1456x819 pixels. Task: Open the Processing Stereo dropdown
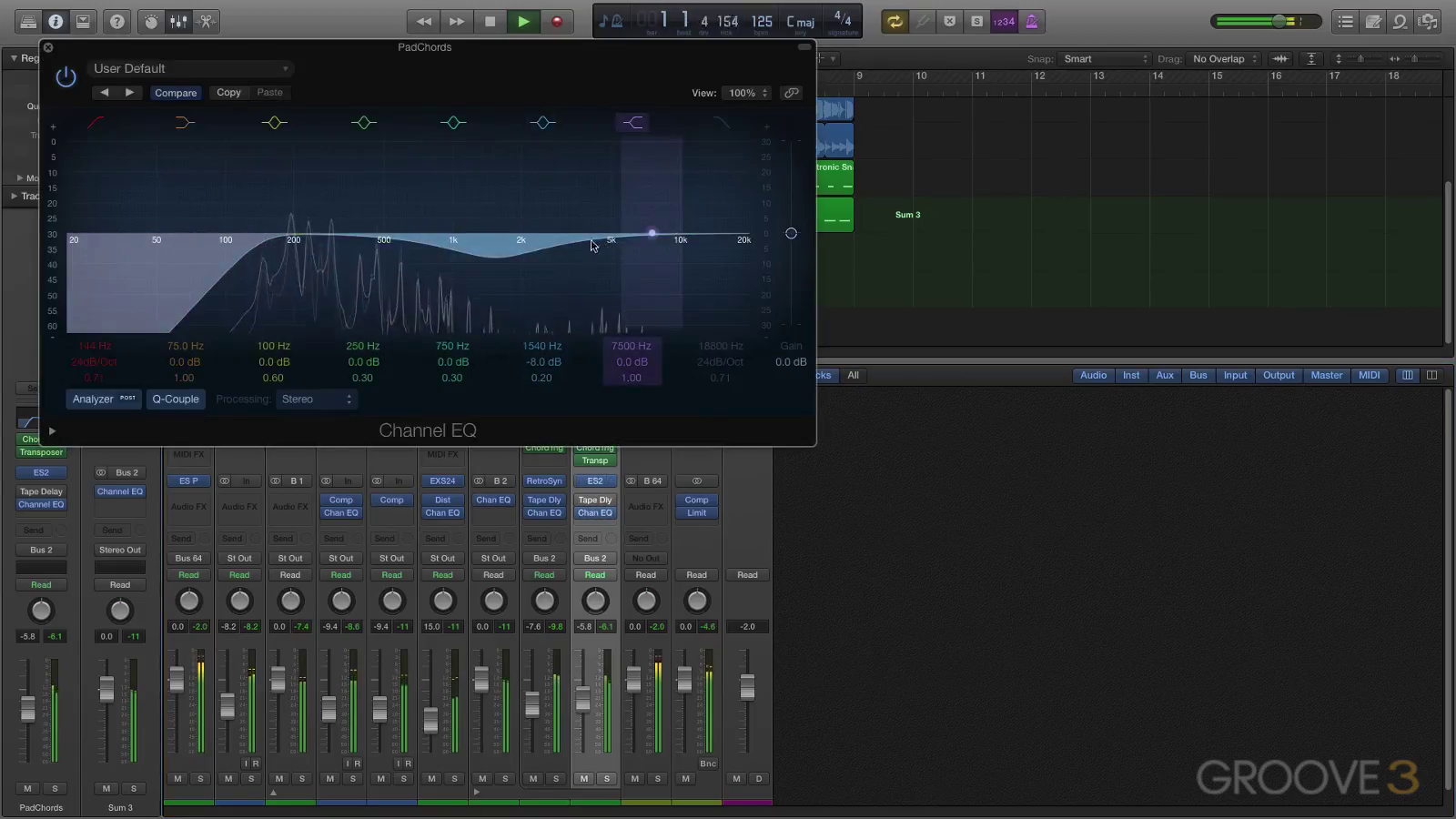316,399
